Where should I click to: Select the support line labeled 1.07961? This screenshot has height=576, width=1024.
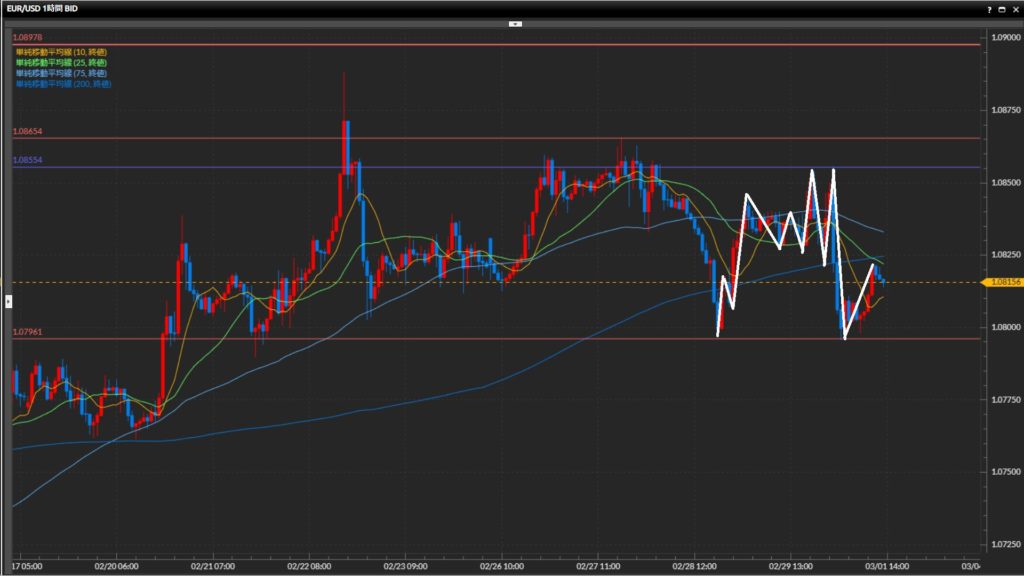[500, 338]
